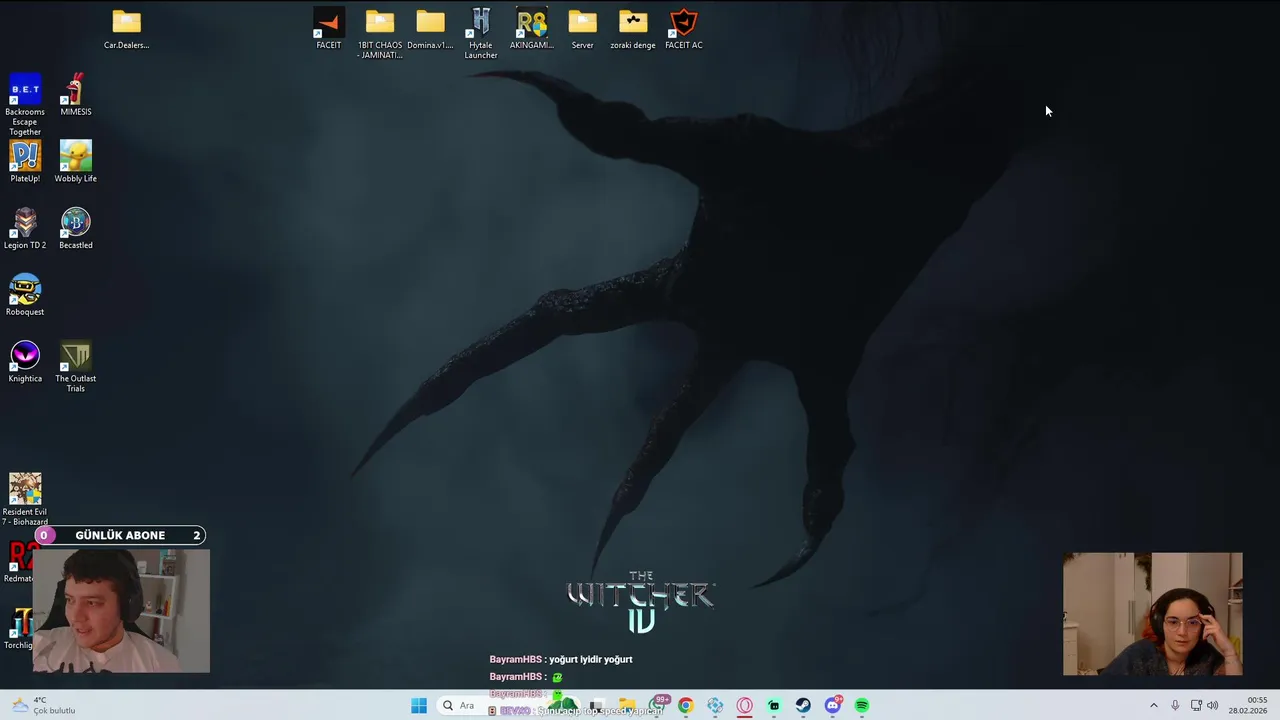The height and width of the screenshot is (720, 1280).
Task: Click the GÜNLÜK ABONE counter bar
Action: pos(120,535)
